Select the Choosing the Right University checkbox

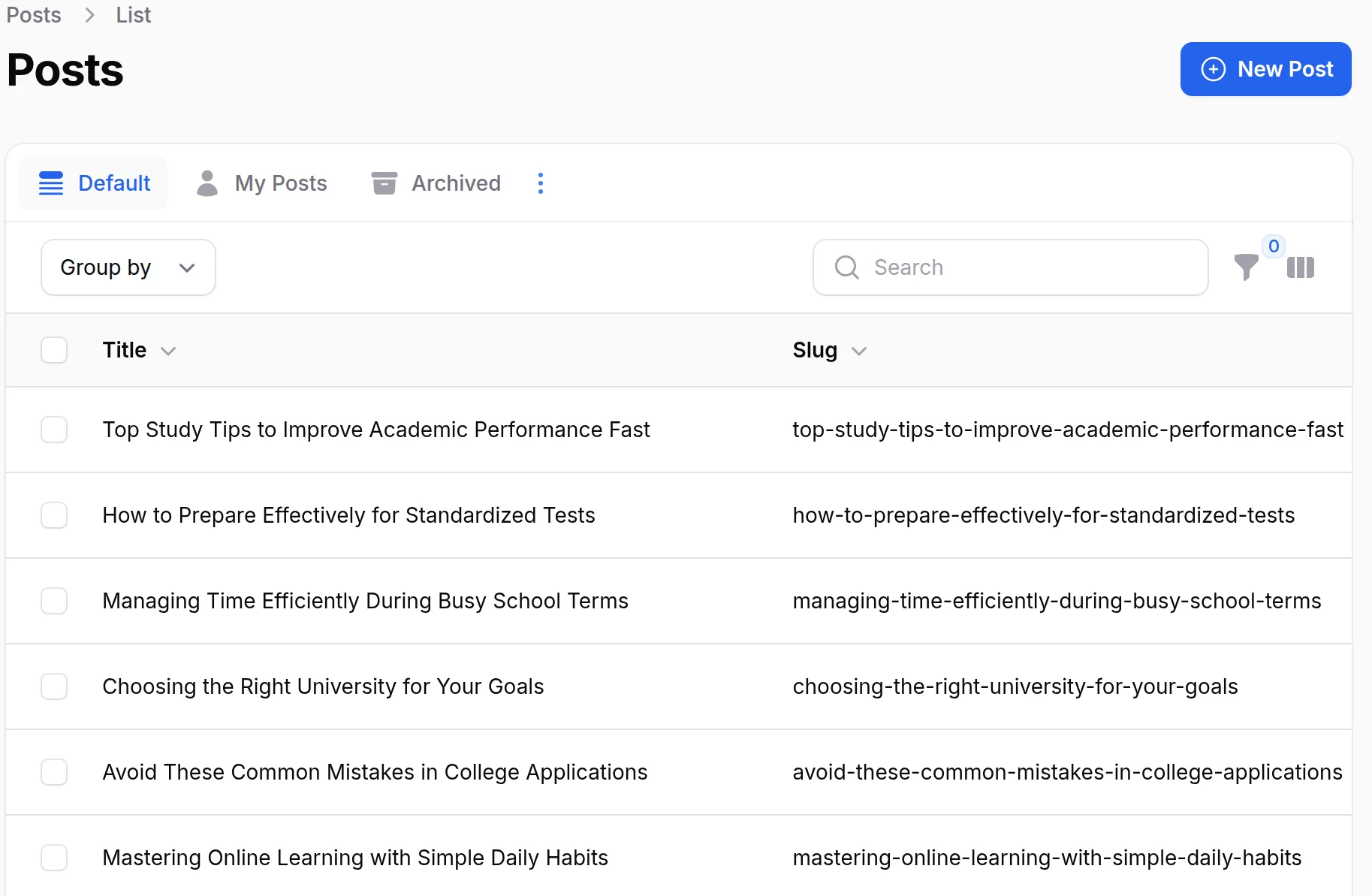(54, 686)
